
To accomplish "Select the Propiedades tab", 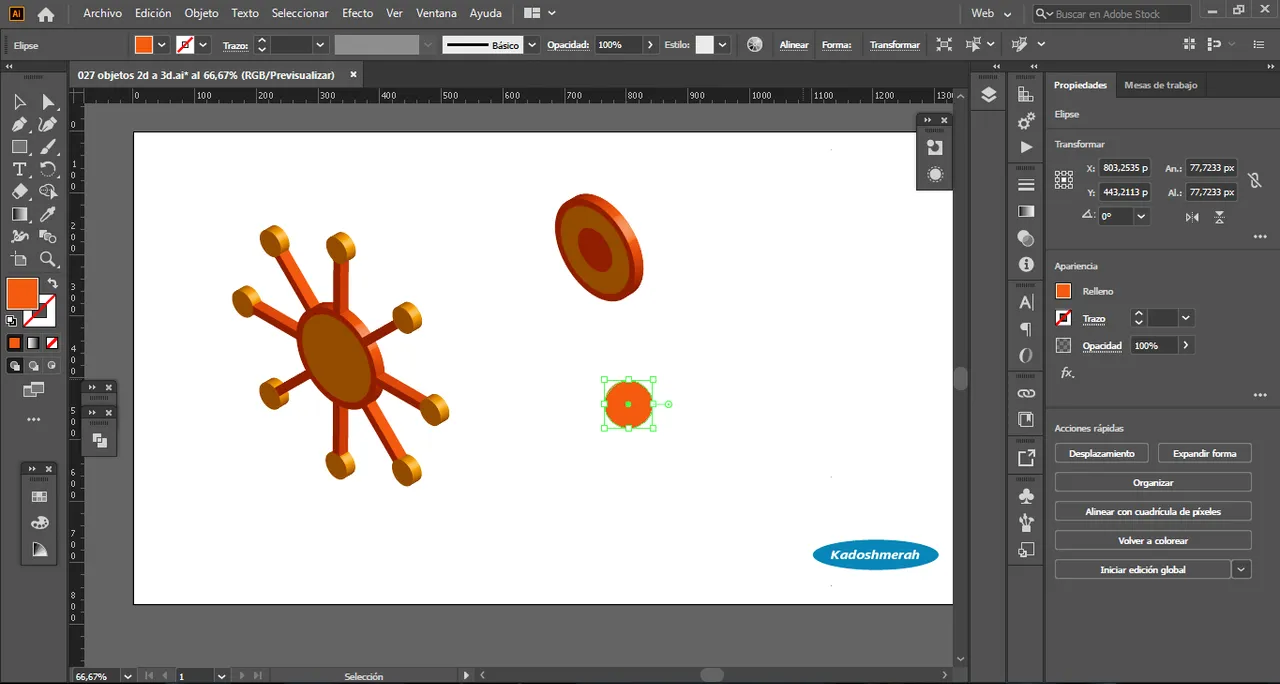I will coord(1080,85).
